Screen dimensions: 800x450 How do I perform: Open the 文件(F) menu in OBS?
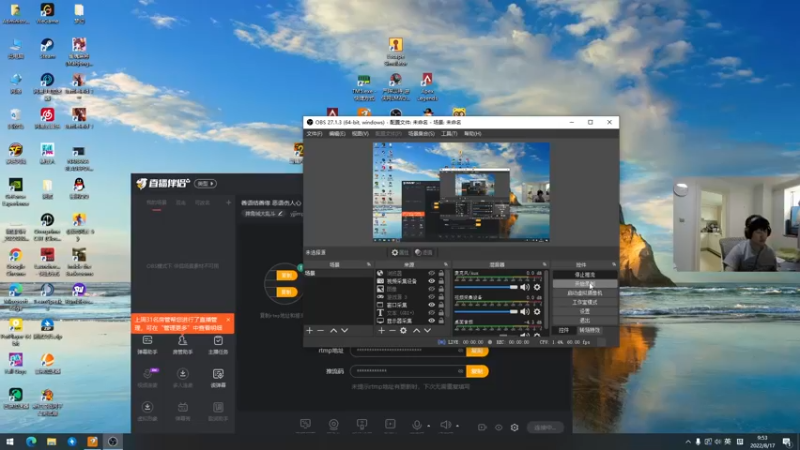point(314,134)
